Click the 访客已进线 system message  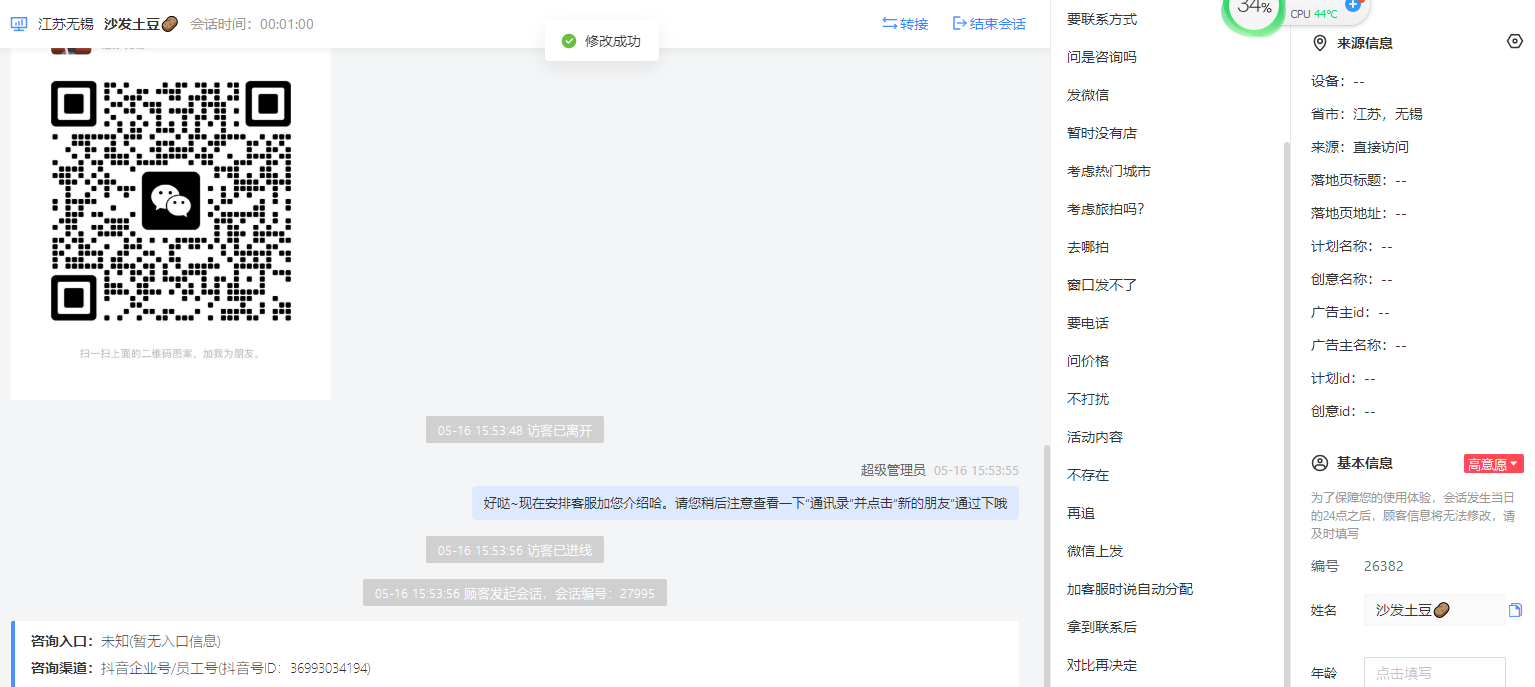click(x=515, y=550)
